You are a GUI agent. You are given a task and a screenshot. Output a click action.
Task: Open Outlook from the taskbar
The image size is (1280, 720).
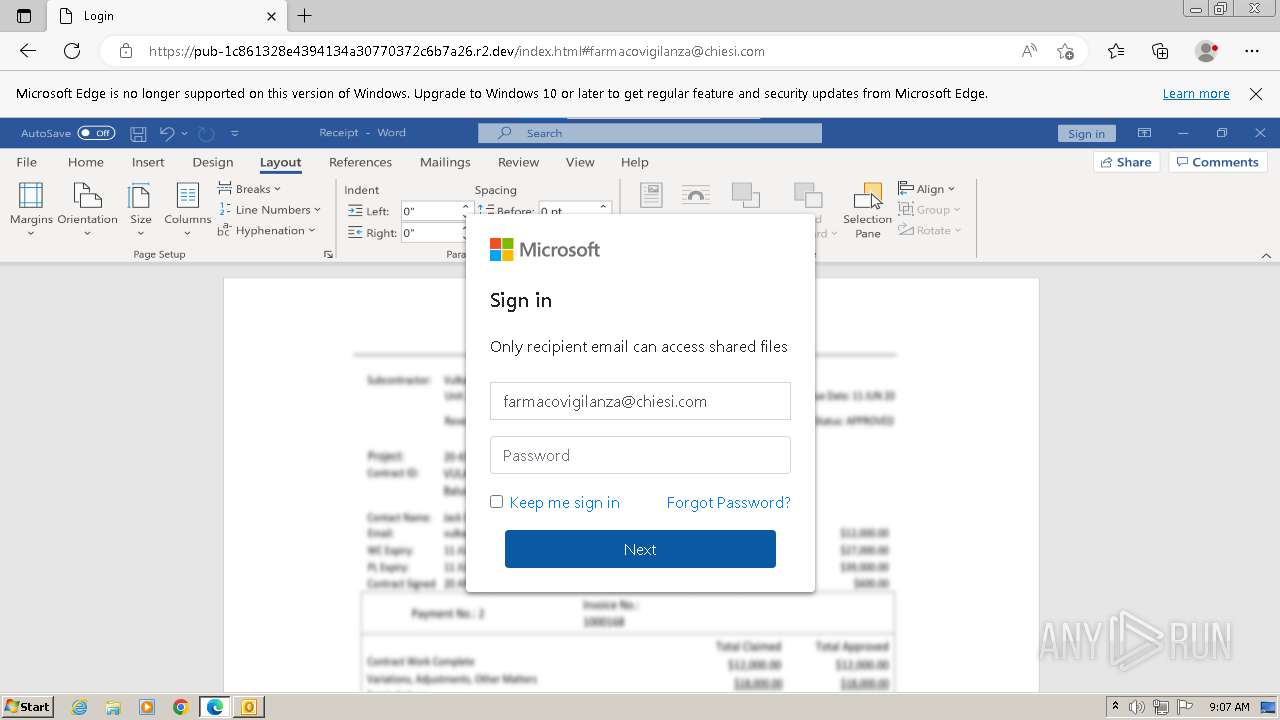(x=248, y=707)
